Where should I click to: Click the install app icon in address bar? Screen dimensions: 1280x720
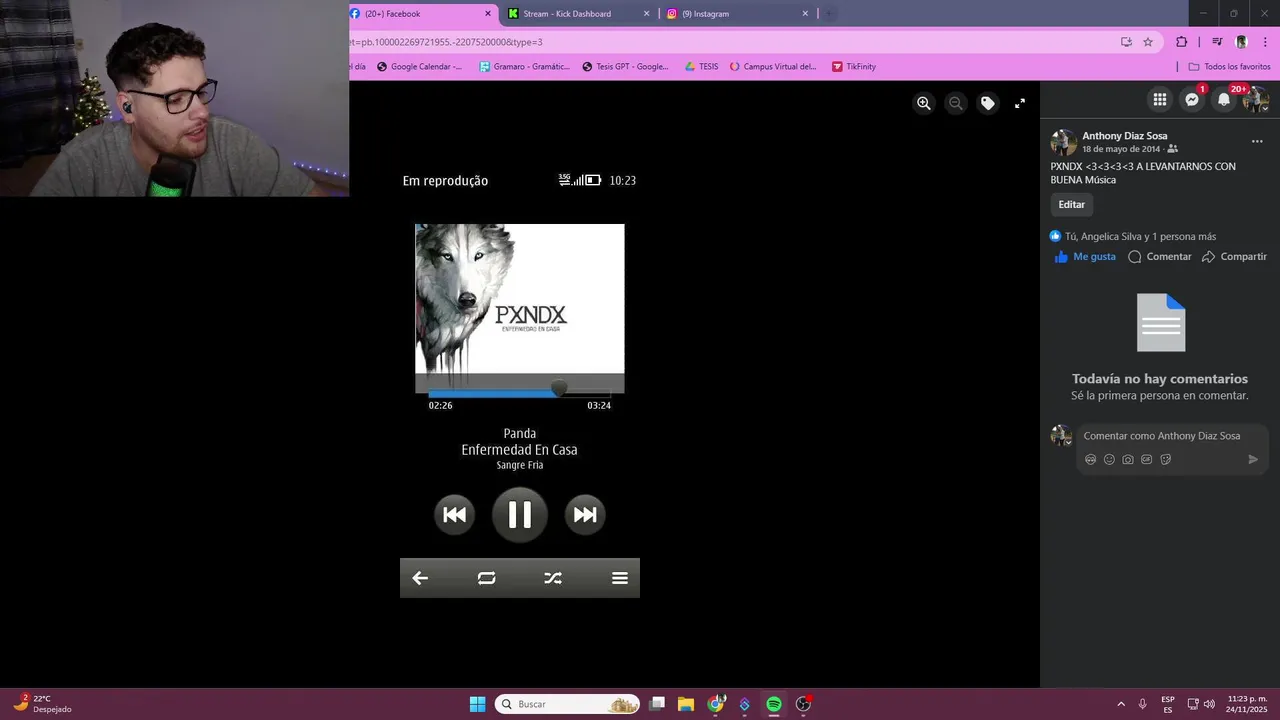pos(1126,42)
